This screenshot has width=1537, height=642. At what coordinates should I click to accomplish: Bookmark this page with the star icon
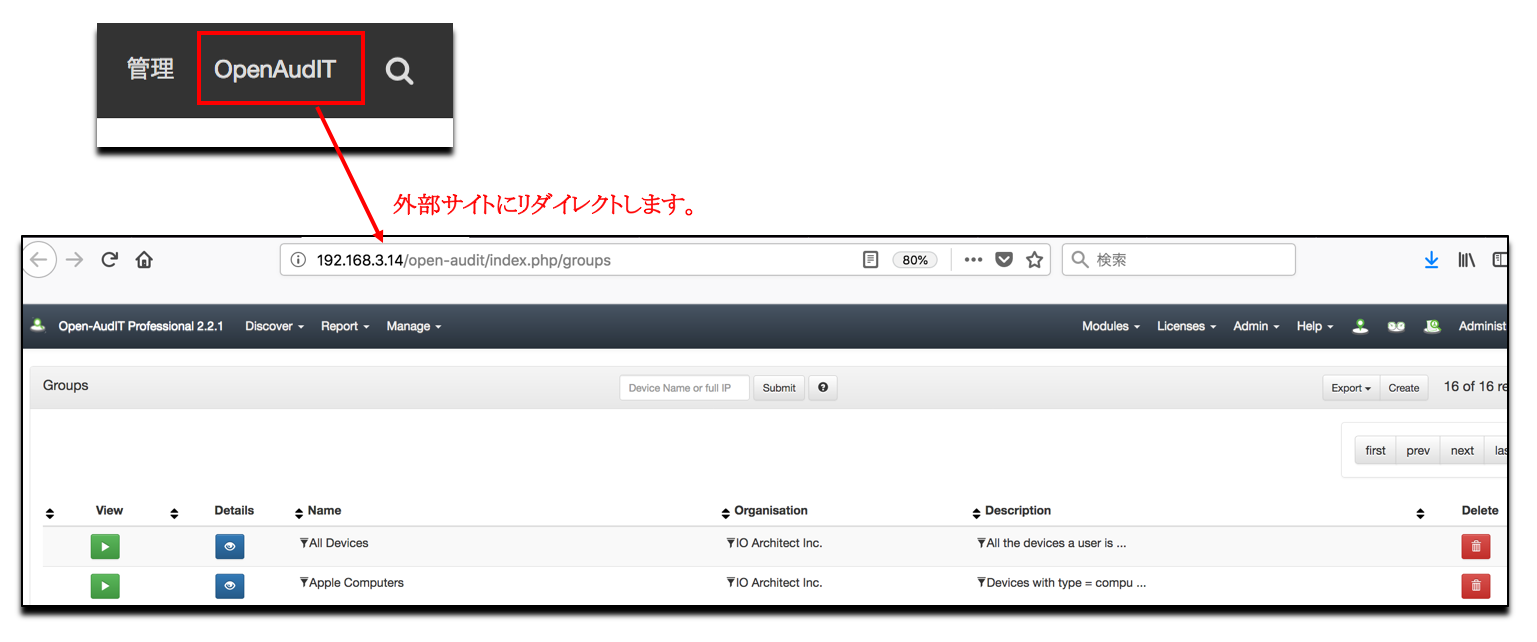pyautogui.click(x=1034, y=260)
